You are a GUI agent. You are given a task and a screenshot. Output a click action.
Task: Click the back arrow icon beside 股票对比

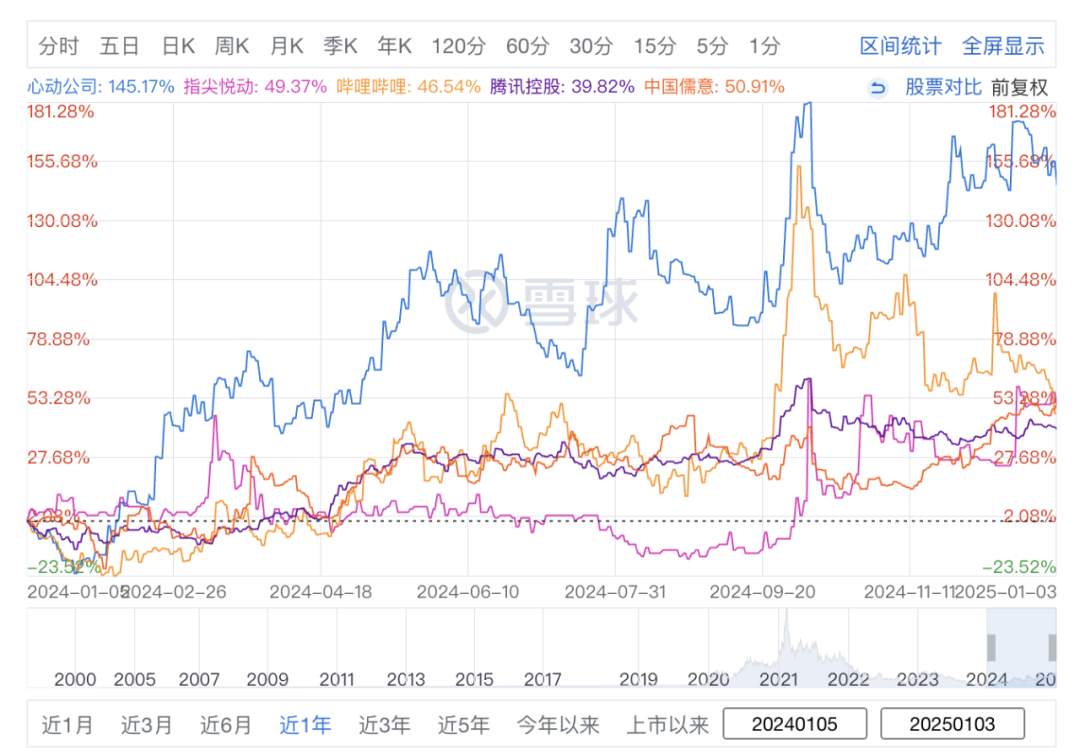[878, 87]
